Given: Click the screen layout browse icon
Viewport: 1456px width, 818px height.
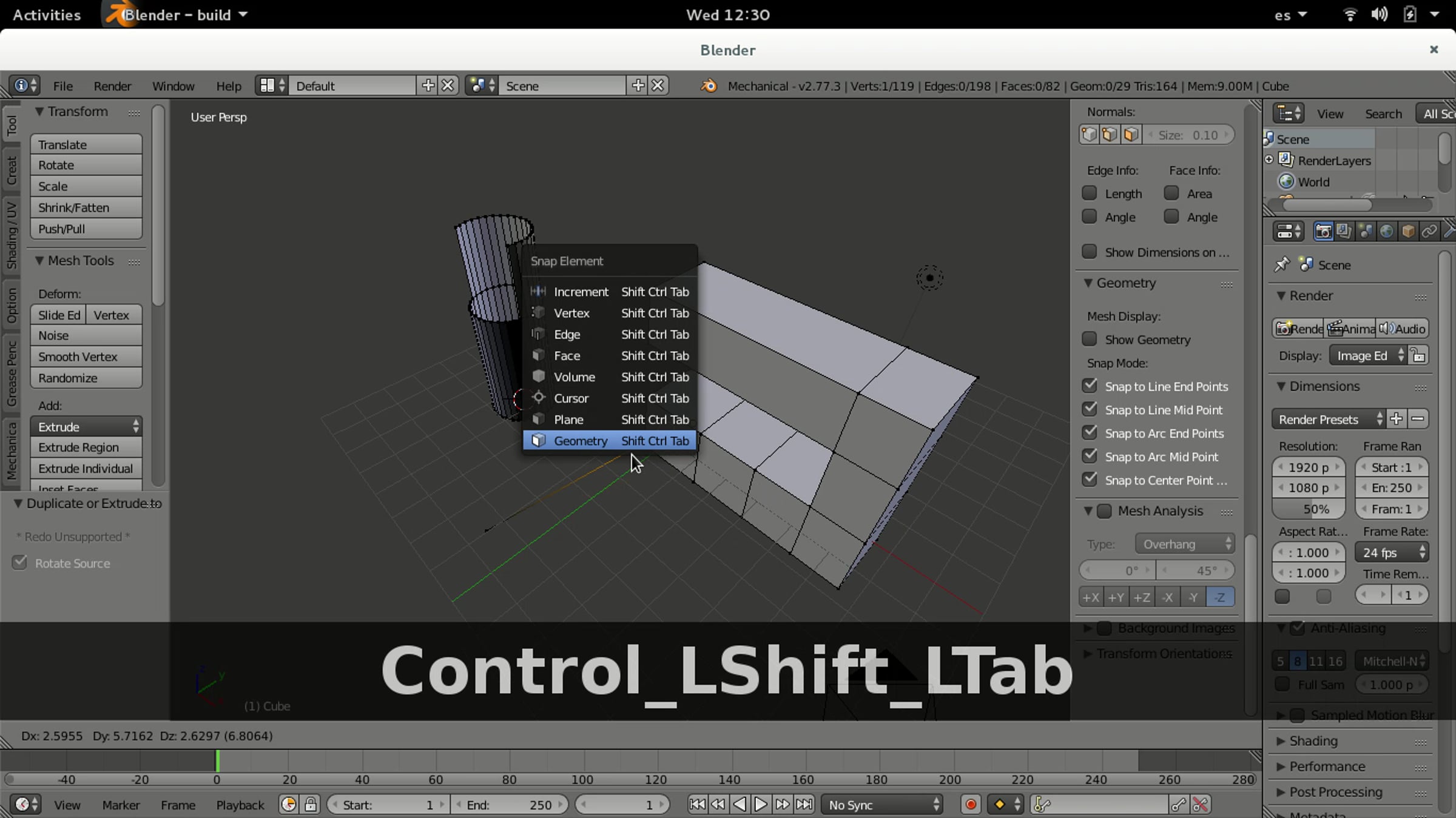Looking at the screenshot, I should pyautogui.click(x=272, y=85).
